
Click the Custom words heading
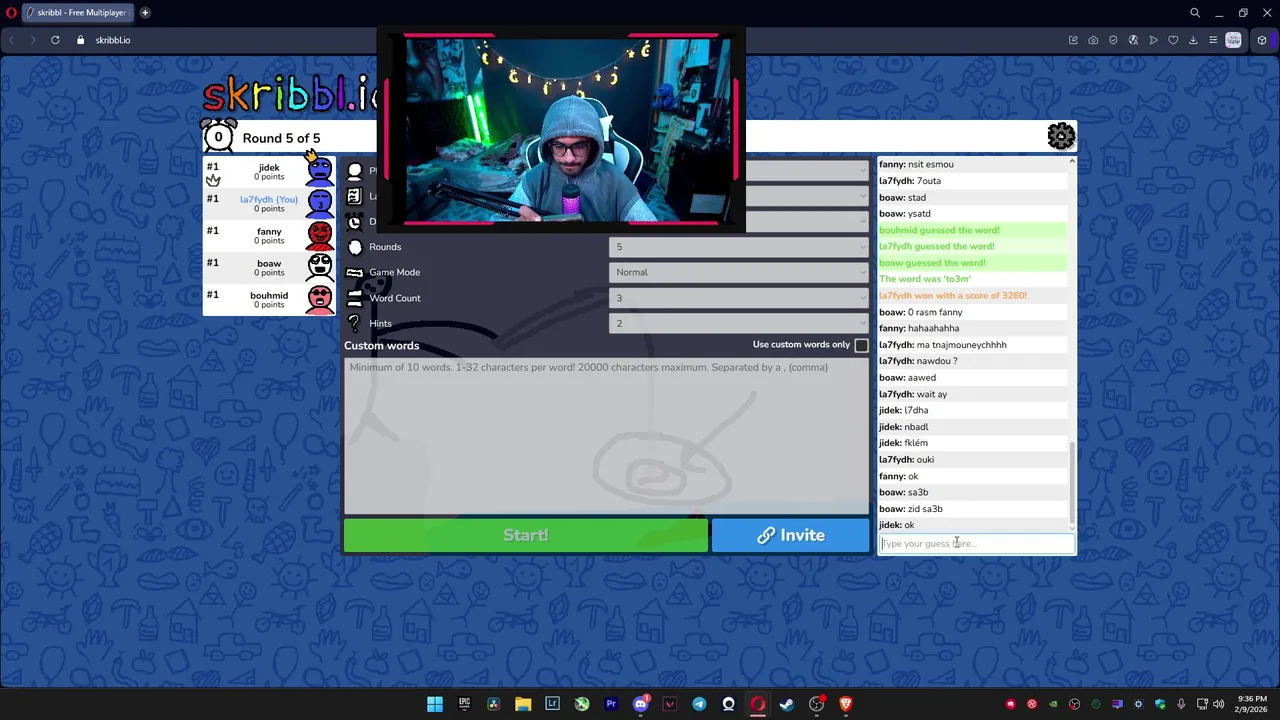382,345
